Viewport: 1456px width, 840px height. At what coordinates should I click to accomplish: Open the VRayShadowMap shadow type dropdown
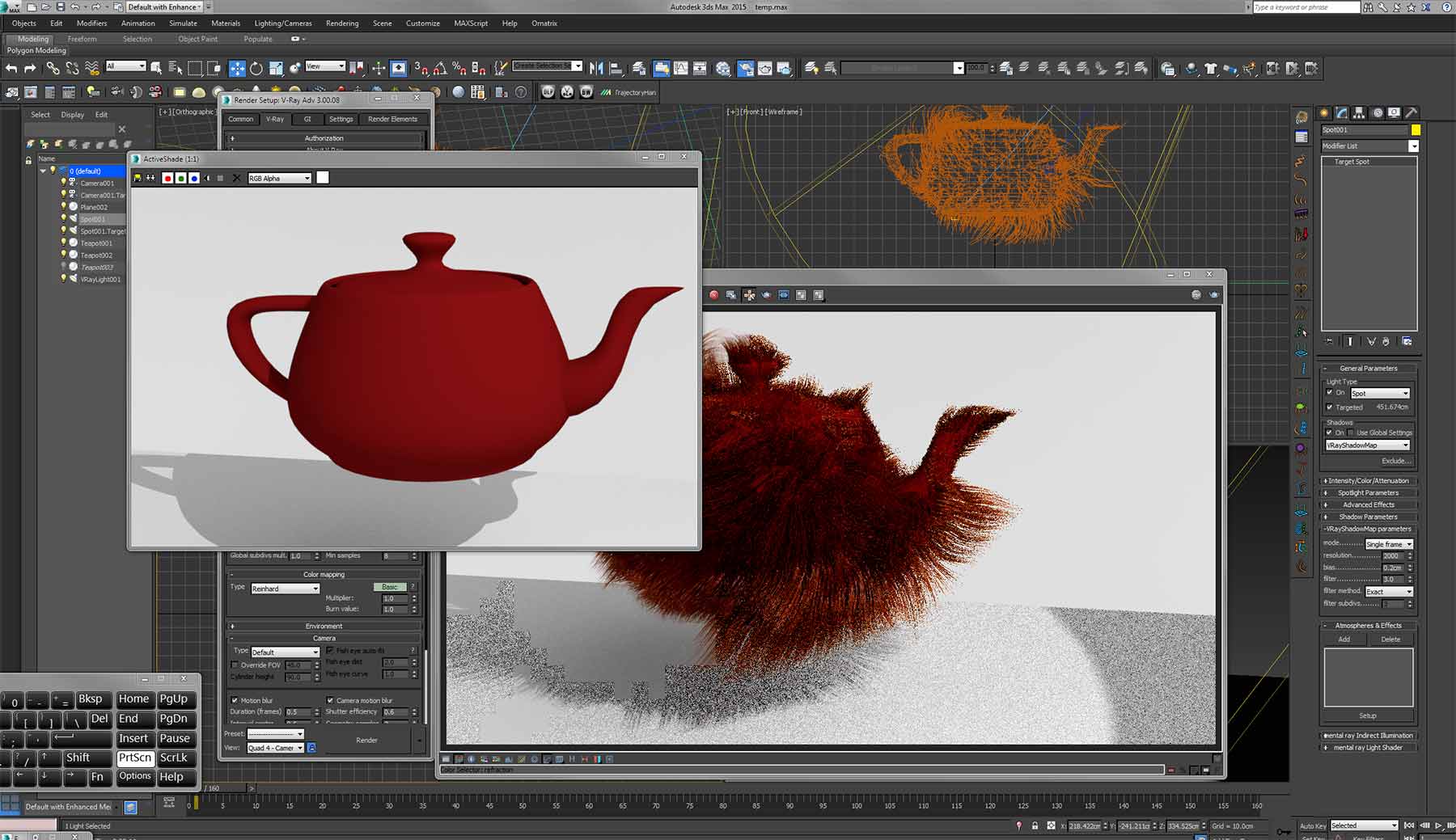point(1367,445)
